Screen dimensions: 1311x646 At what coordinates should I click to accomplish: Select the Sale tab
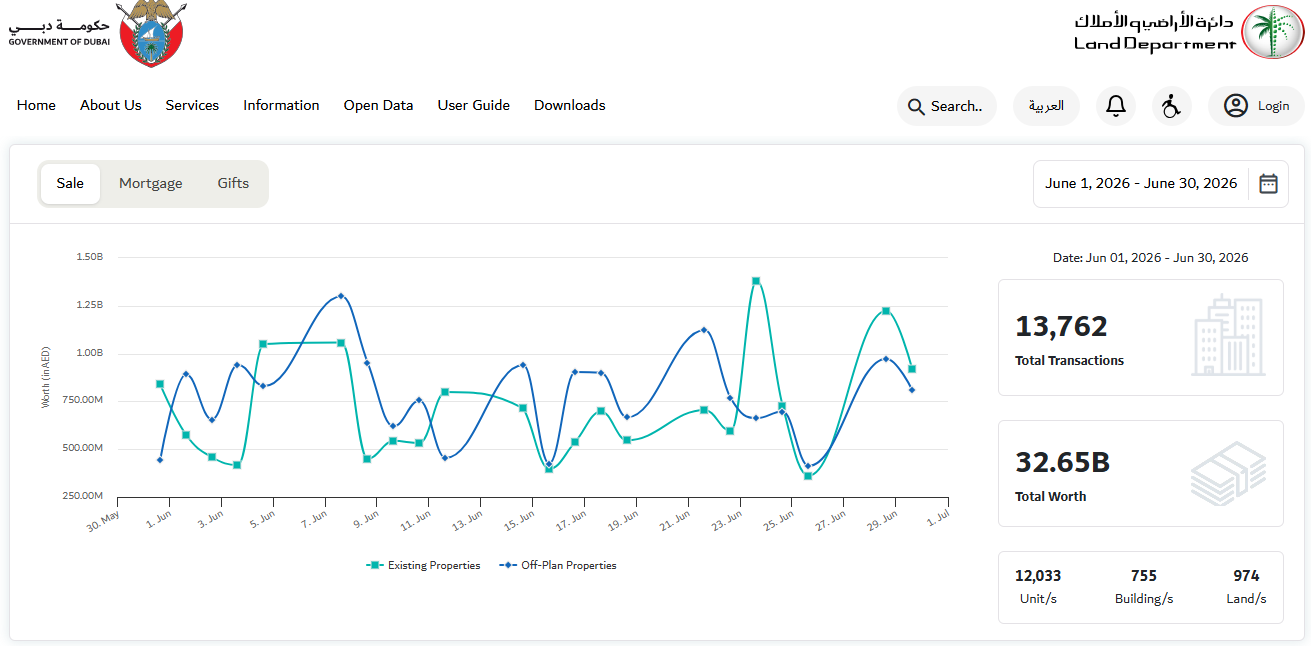70,184
